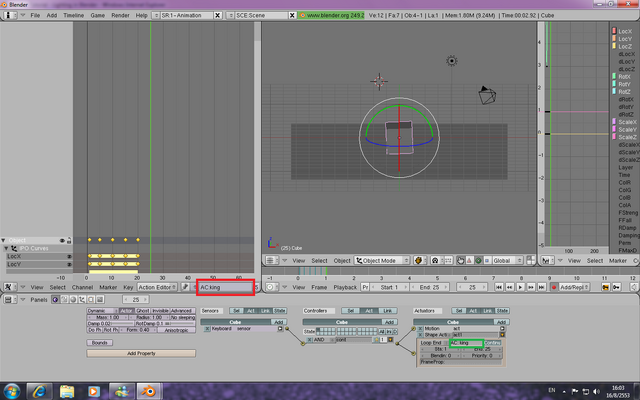Click the Add Property button
Screen dimensions: 640x400
pyautogui.click(x=141, y=353)
